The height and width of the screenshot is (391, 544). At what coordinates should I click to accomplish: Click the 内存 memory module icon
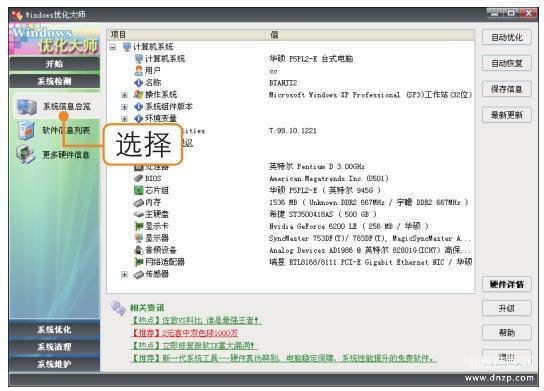139,202
